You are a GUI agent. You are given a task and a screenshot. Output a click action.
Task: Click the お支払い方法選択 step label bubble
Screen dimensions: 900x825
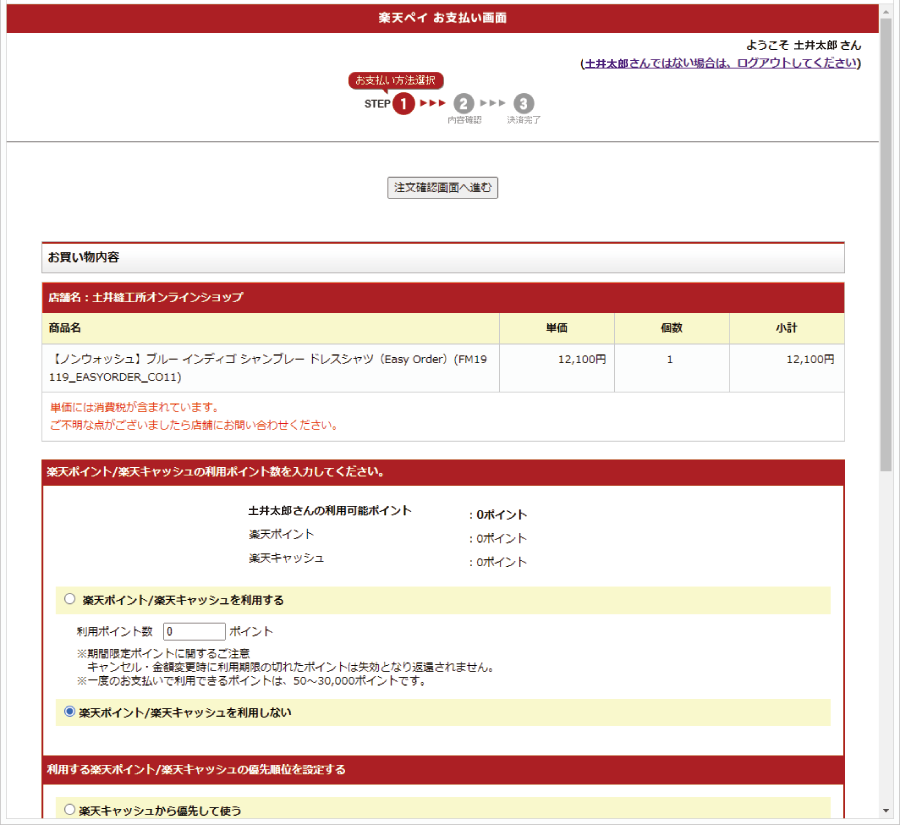395,80
